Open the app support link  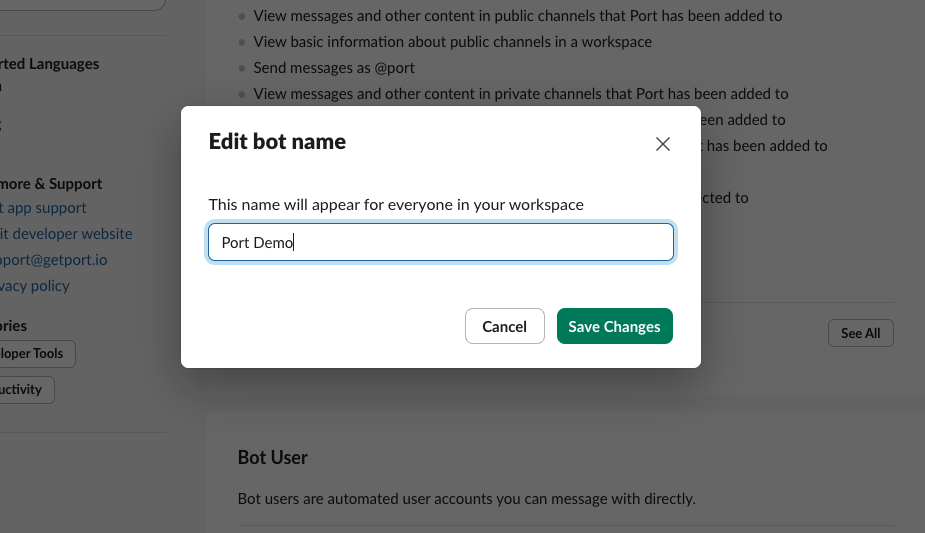pyautogui.click(x=45, y=208)
